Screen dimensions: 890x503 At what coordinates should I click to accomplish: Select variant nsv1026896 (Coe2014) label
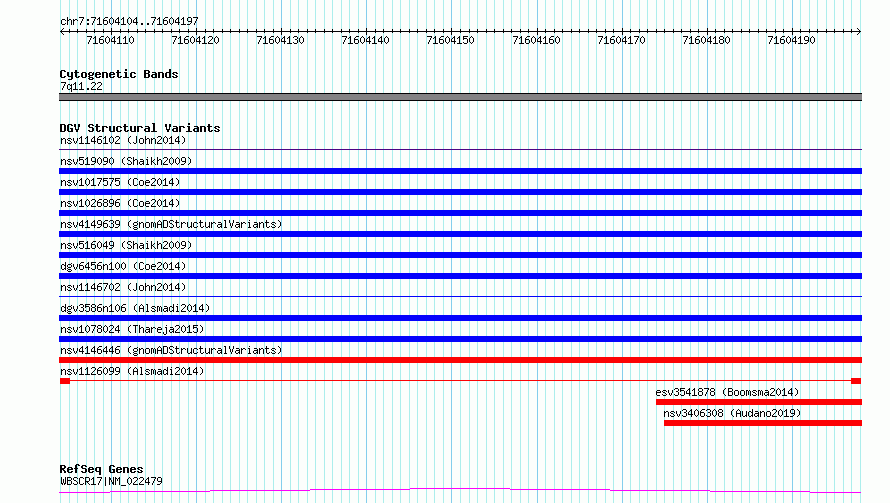coord(120,203)
